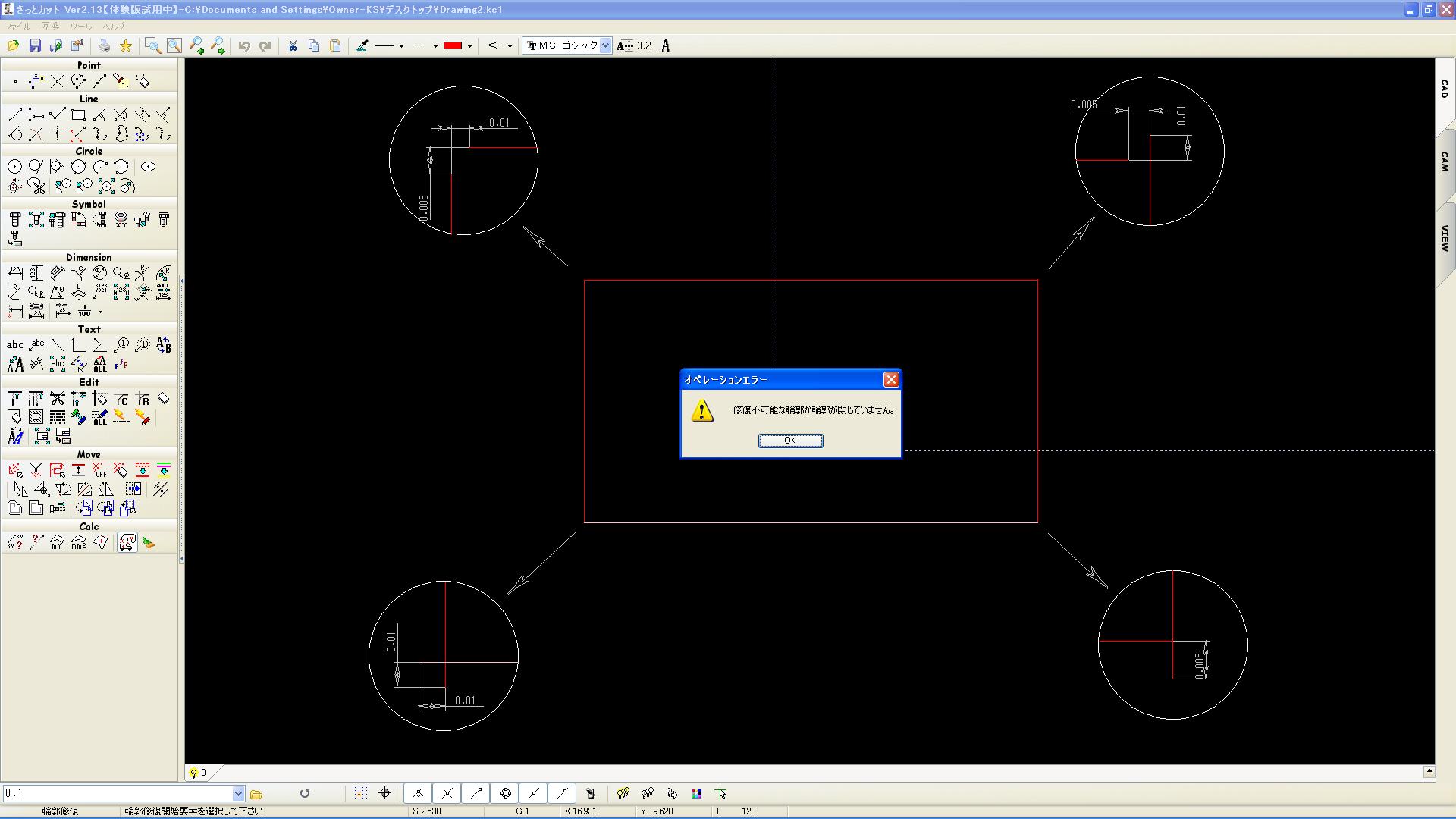
Task: Click the Open file icon in toolbar
Action: click(x=14, y=46)
